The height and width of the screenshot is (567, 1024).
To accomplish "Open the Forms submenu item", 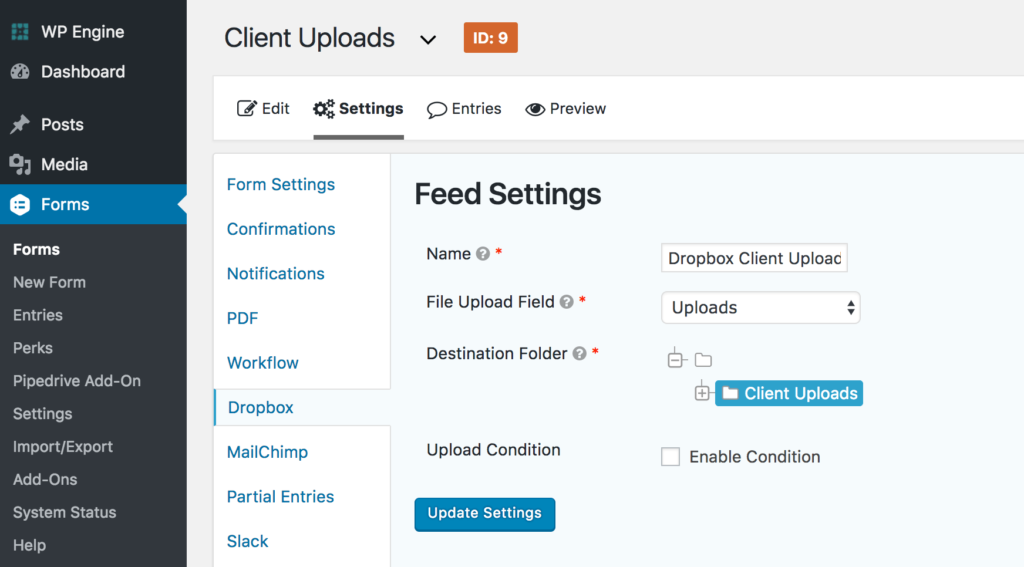I will pyautogui.click(x=36, y=250).
